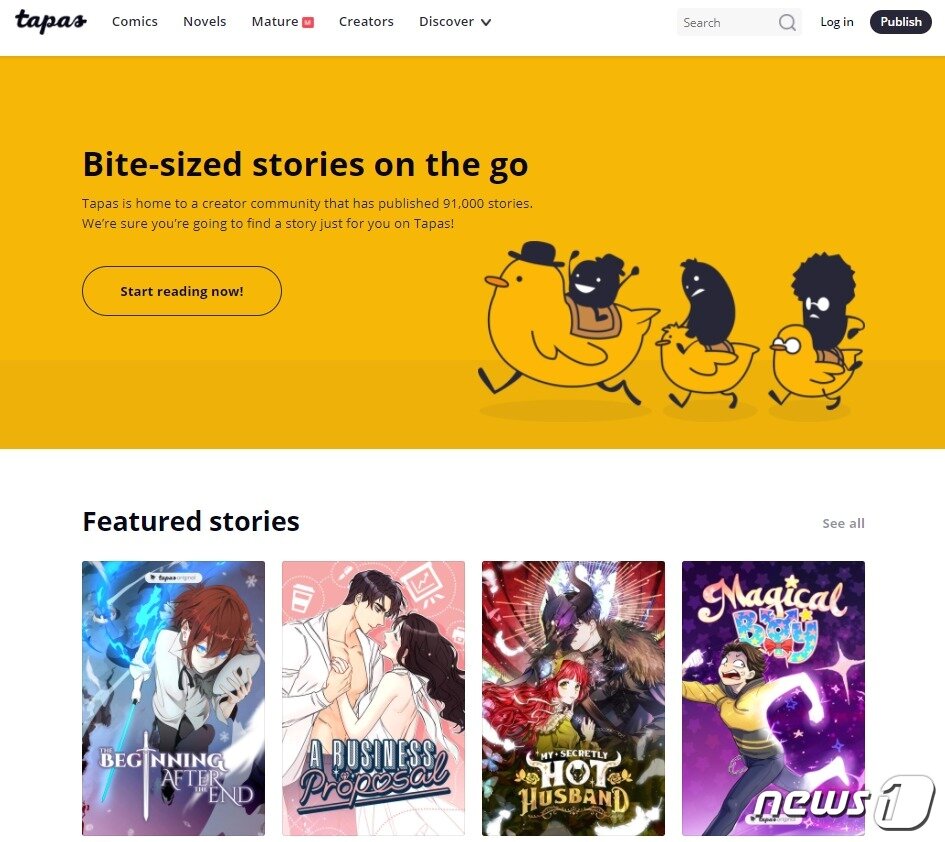This screenshot has width=945, height=842.
Task: Open My Secretly Hot Husband cover
Action: [x=573, y=698]
